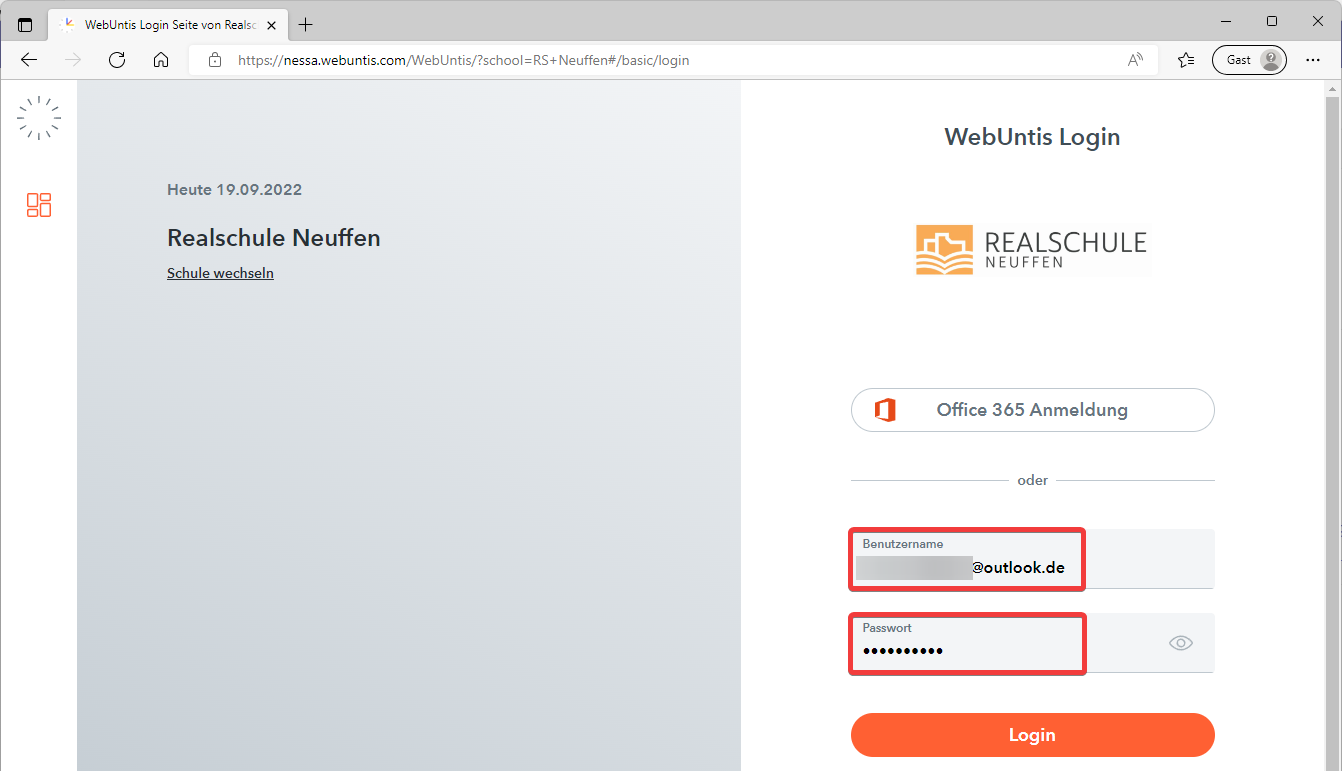Click the WebUntis logo in sidebar
Screen dimensions: 1342x771
tap(39, 118)
